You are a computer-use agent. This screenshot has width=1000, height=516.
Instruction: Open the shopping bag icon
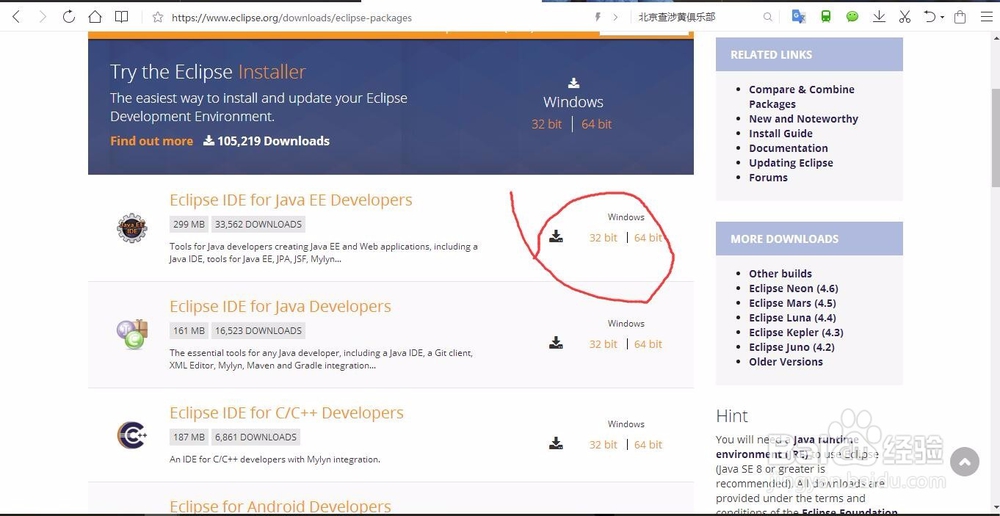tap(960, 17)
